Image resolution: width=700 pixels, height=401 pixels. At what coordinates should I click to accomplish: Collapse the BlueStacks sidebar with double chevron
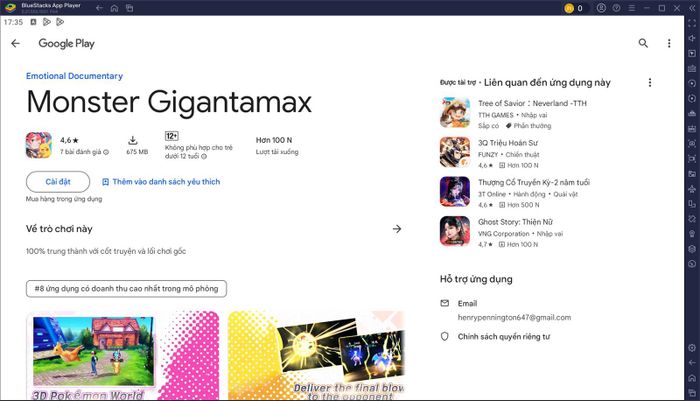pyautogui.click(x=692, y=8)
